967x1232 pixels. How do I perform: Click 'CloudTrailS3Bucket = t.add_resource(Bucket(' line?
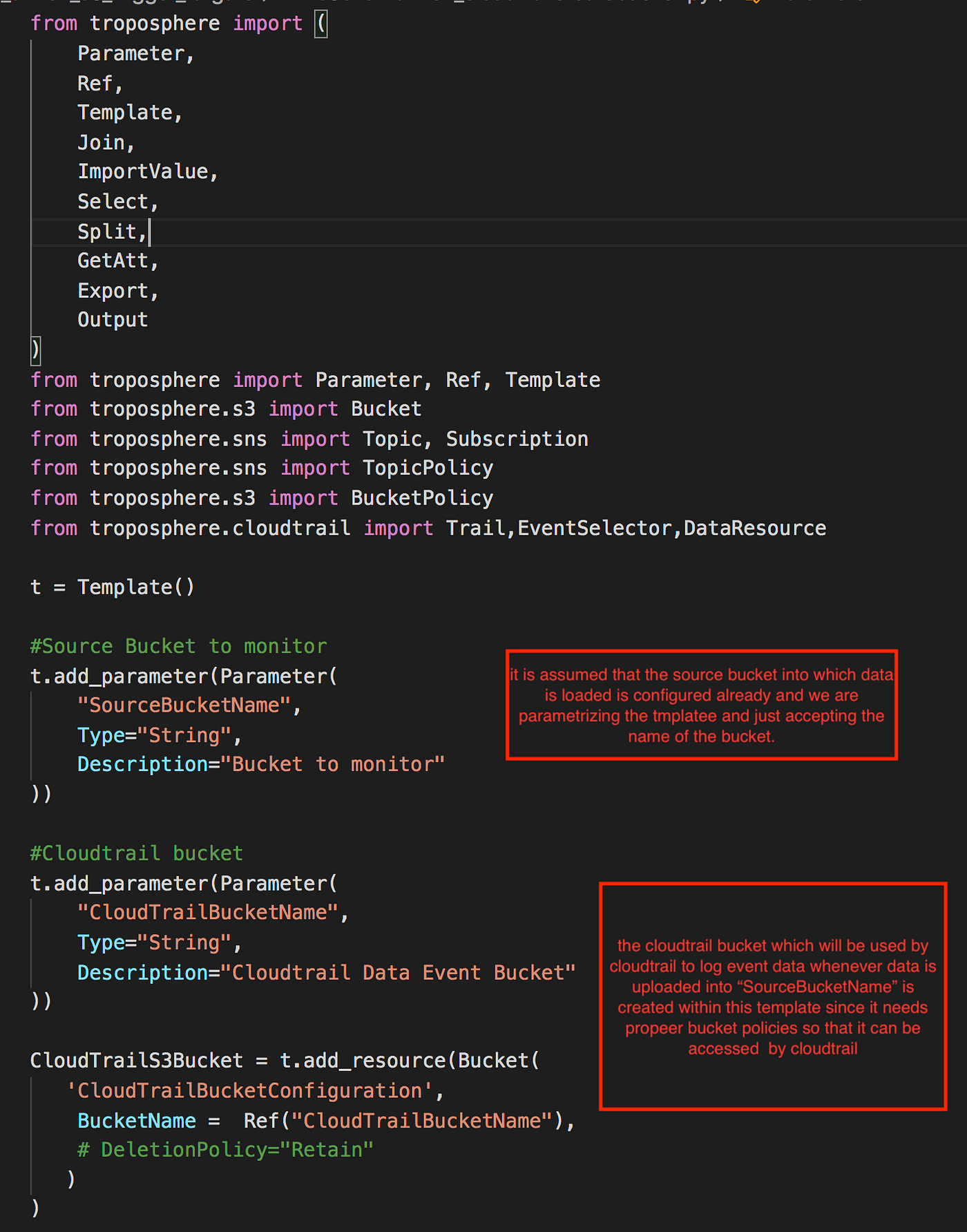coord(285,1061)
